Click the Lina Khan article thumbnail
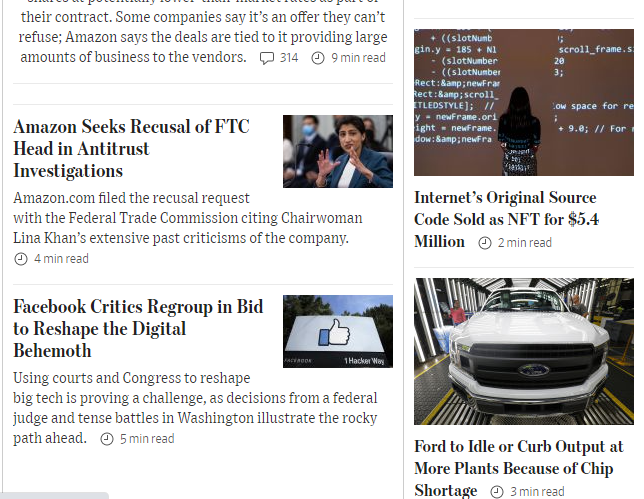 pos(337,151)
